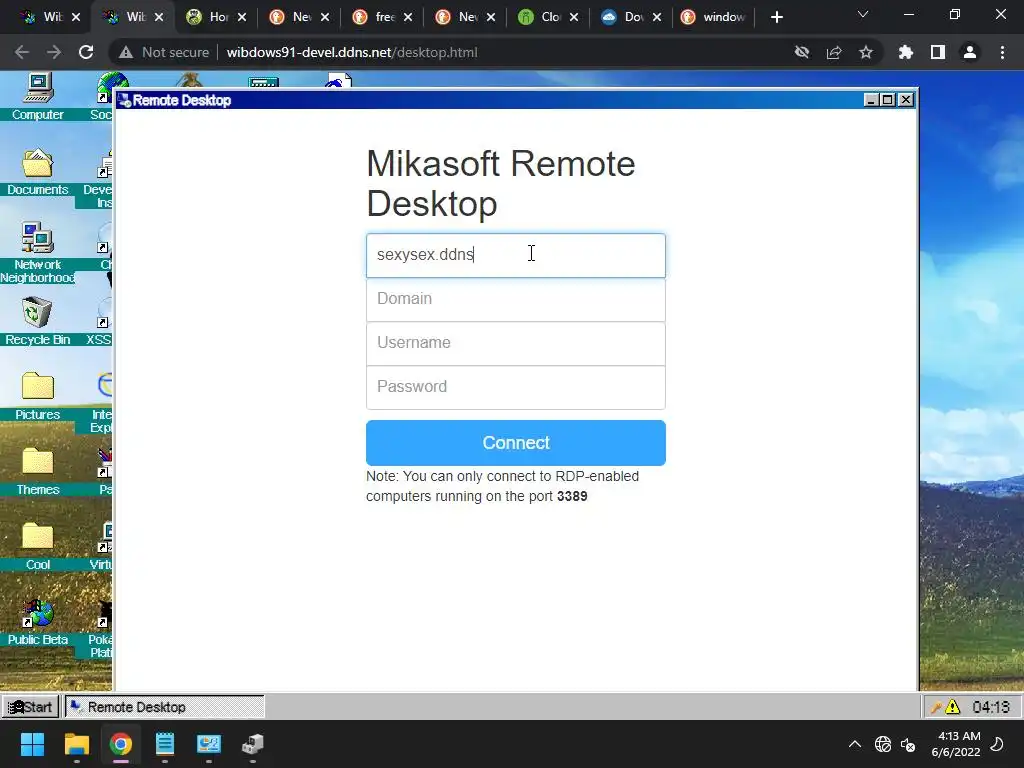Click the Domain input field
The image size is (1024, 768).
tap(516, 299)
